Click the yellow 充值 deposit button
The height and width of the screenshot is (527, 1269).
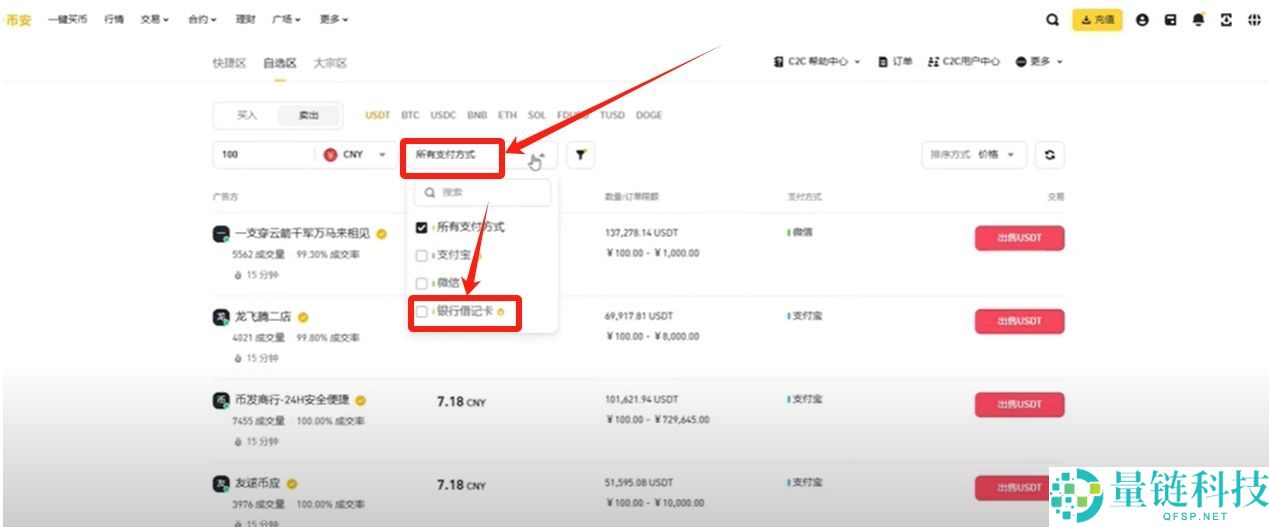pyautogui.click(x=1097, y=19)
